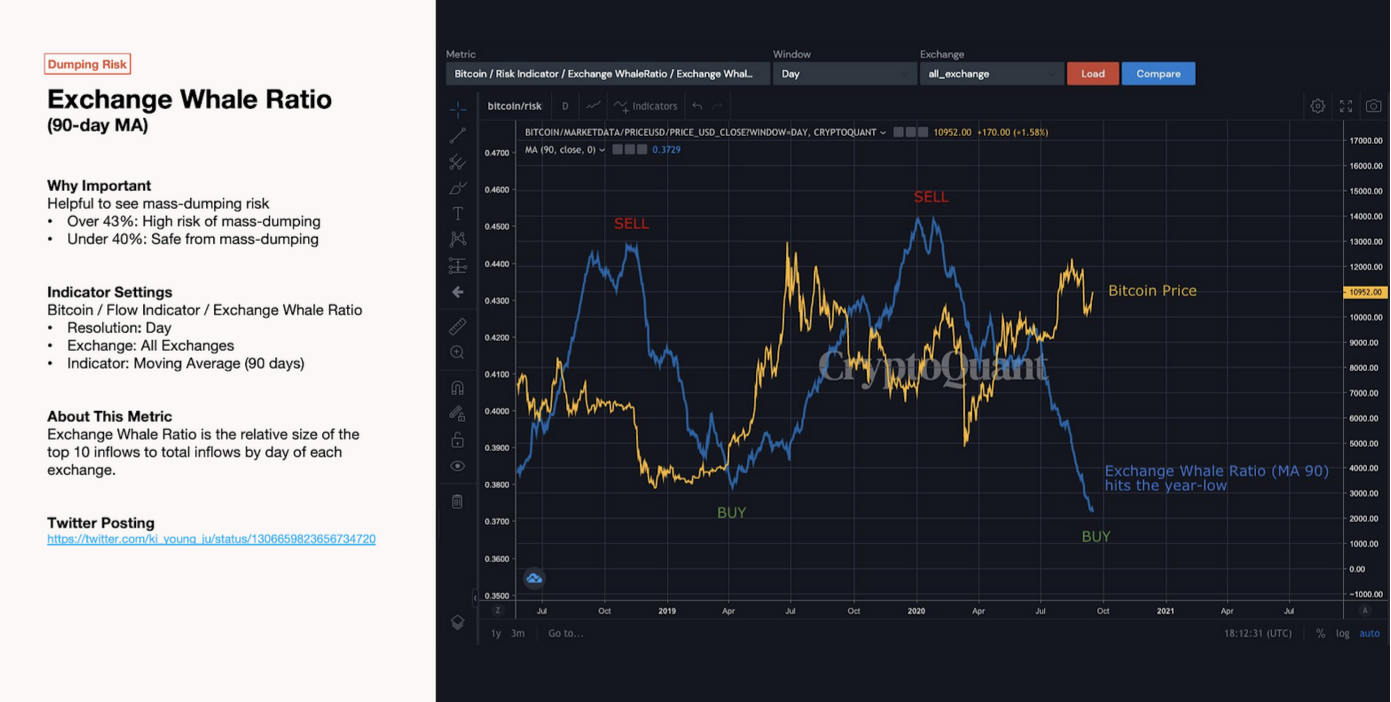Choose the pitchfork drawing tool
This screenshot has height=702, width=1391.
(x=457, y=161)
